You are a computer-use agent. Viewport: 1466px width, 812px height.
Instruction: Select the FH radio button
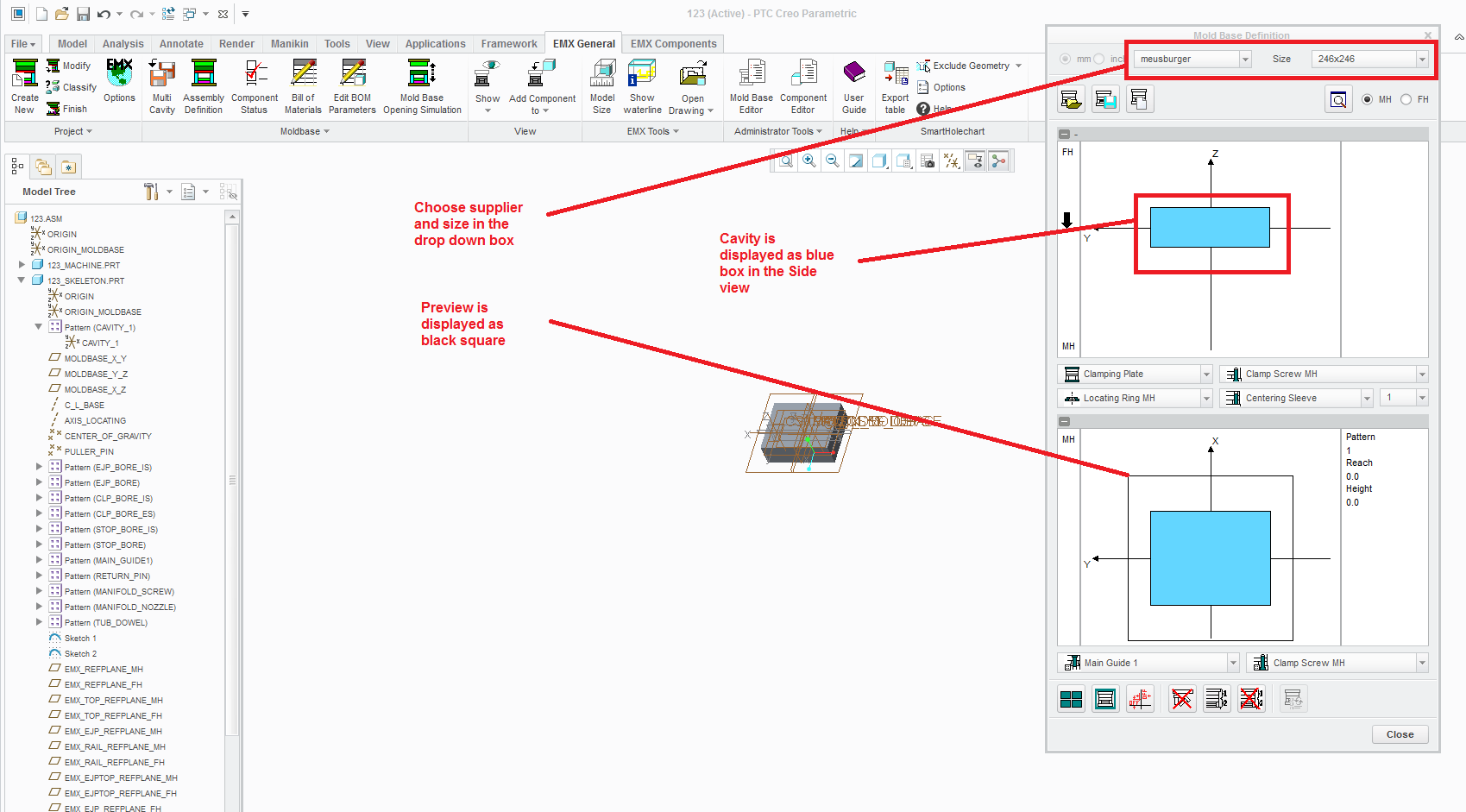tap(1406, 99)
